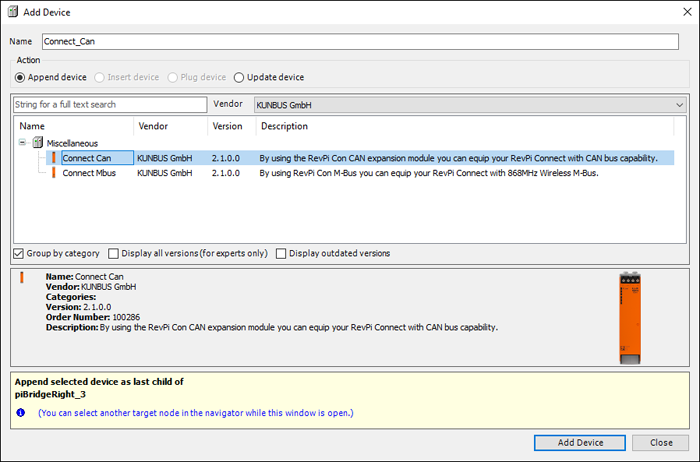Collapse the Miscellaneous tree node

22,143
